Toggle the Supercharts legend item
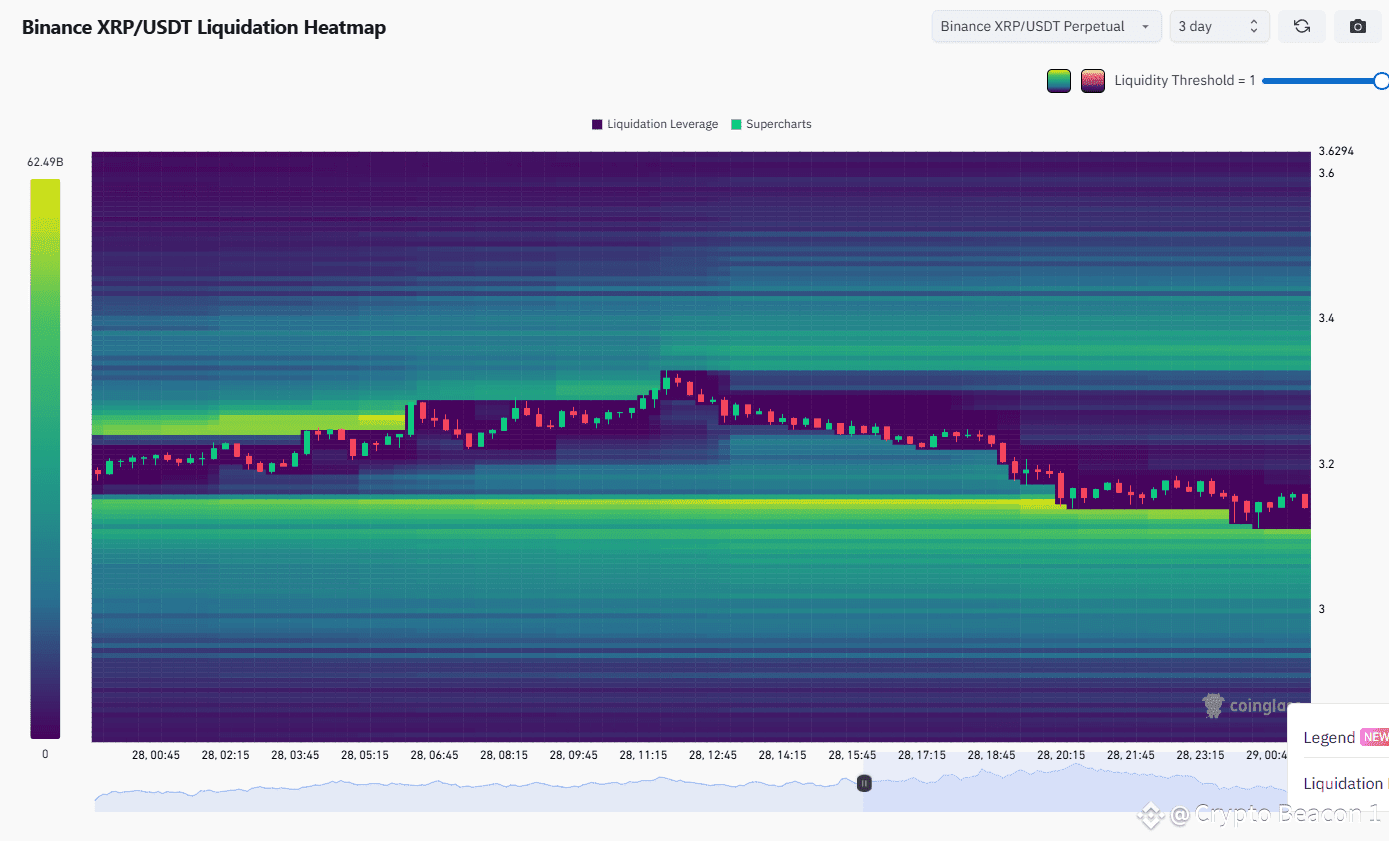 coord(772,124)
